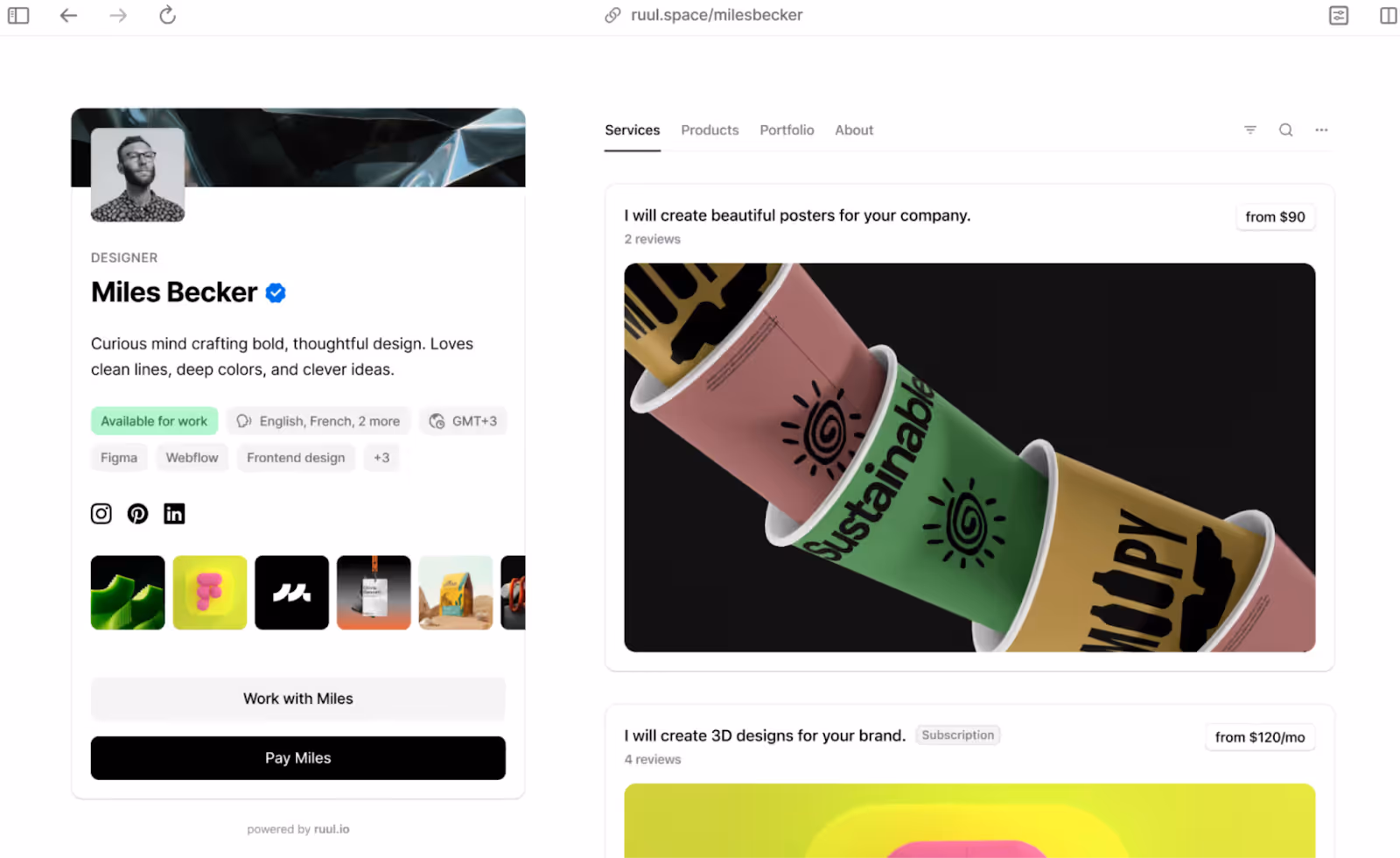Open the Instagram profile icon

tap(101, 514)
